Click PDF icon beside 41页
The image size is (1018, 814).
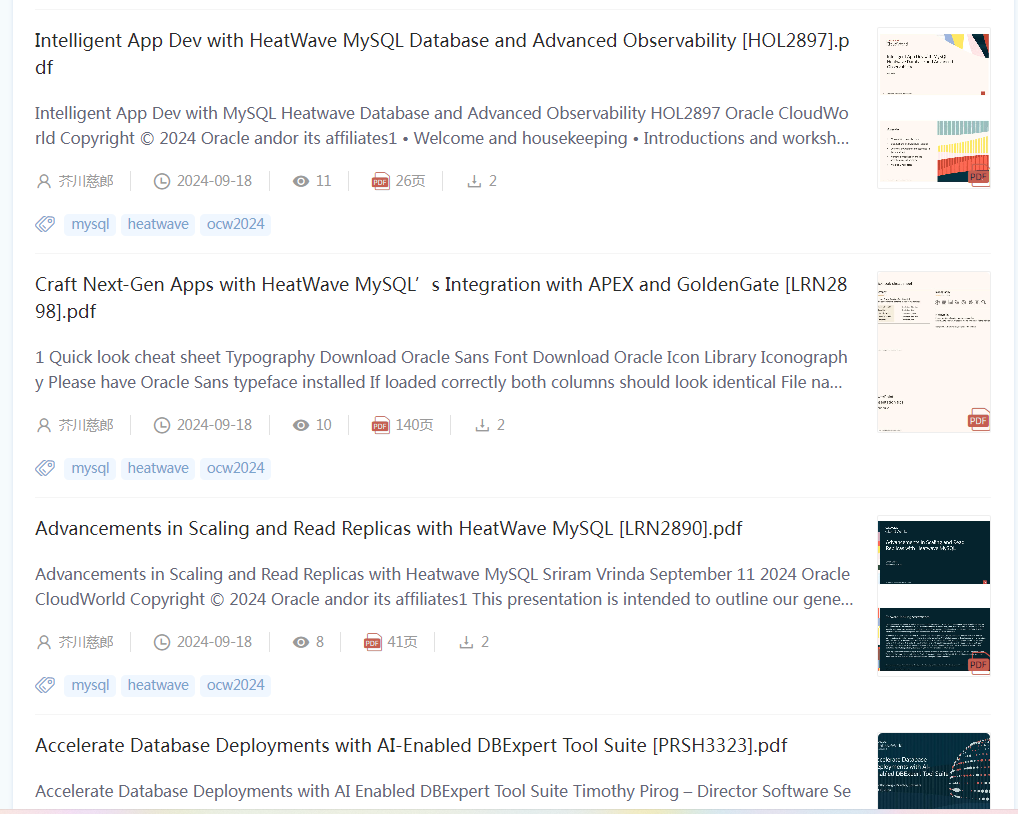373,642
